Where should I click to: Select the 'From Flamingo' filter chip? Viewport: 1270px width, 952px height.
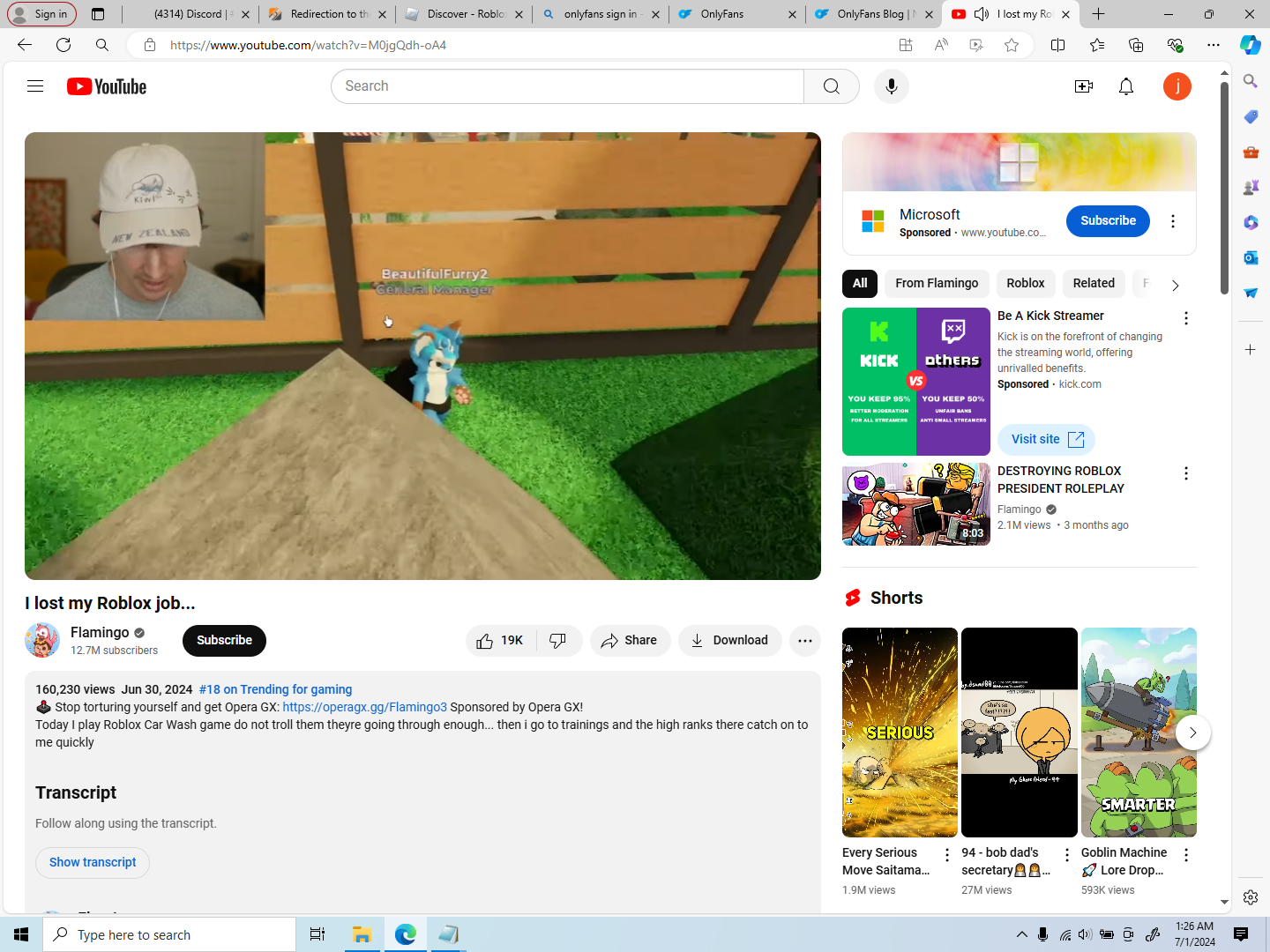click(937, 283)
